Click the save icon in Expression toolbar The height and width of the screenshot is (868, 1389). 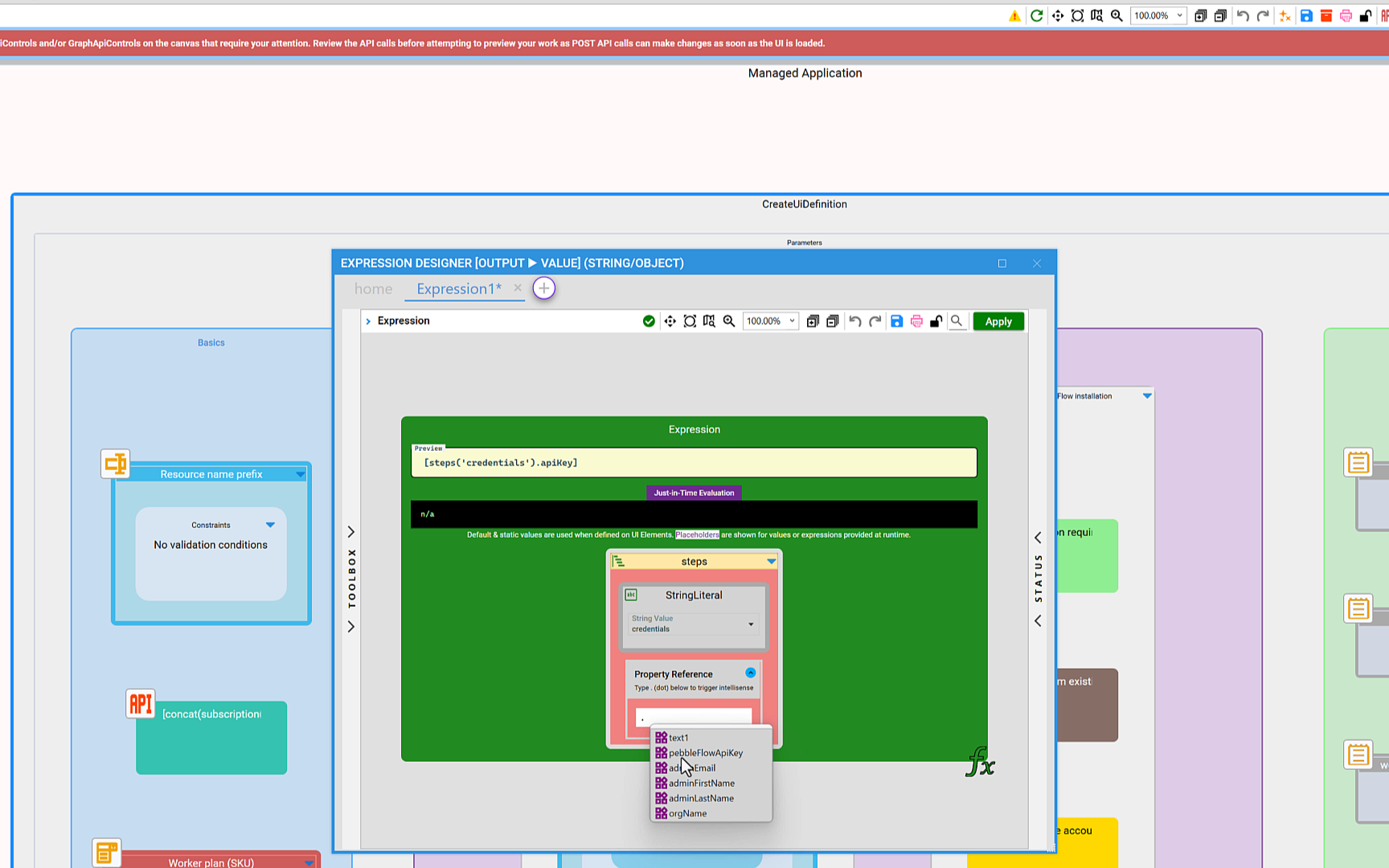click(896, 321)
